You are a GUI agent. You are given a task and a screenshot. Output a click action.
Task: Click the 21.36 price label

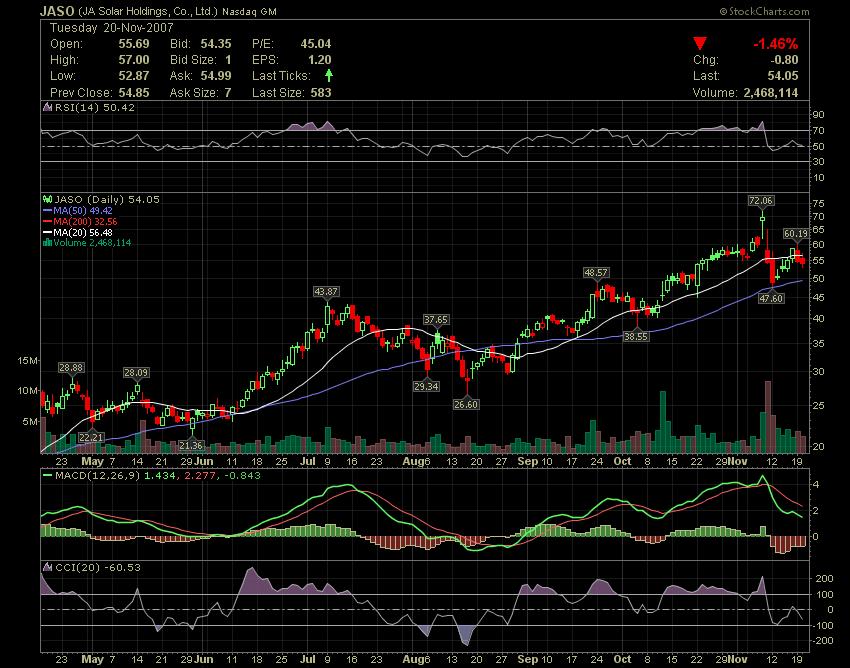tap(191, 446)
